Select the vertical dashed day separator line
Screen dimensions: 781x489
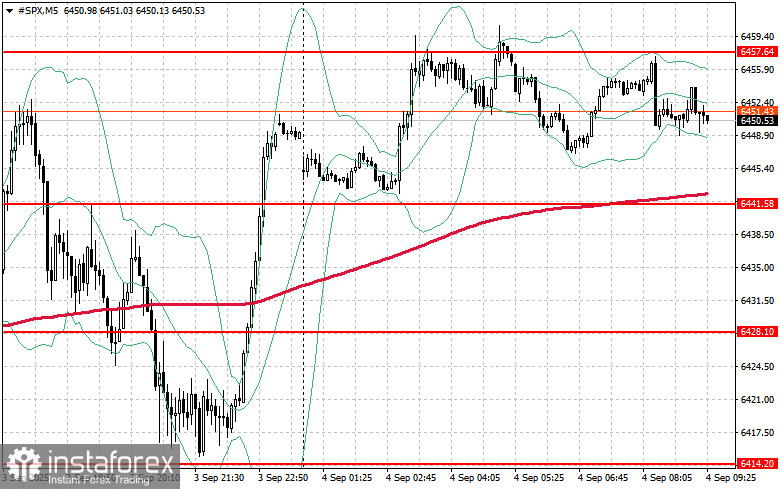[303, 234]
